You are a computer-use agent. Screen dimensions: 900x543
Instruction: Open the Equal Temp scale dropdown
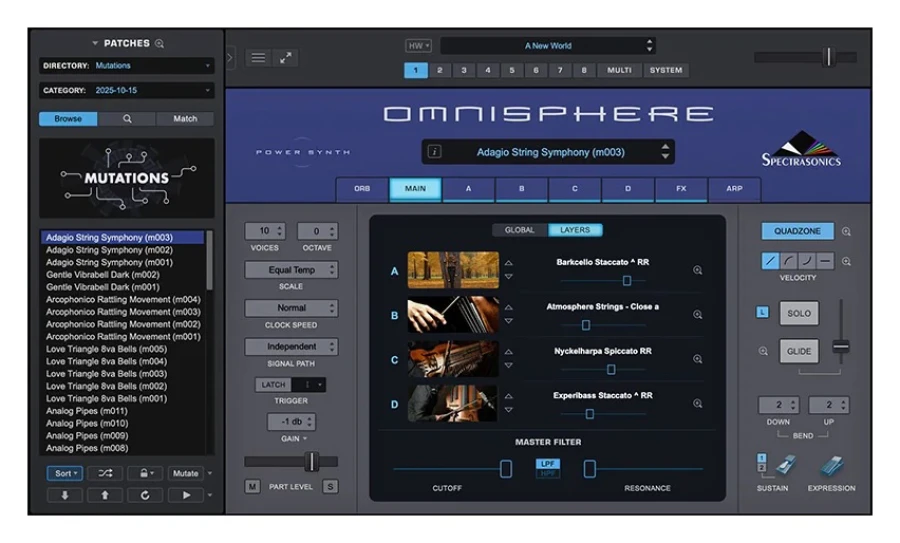pyautogui.click(x=292, y=270)
